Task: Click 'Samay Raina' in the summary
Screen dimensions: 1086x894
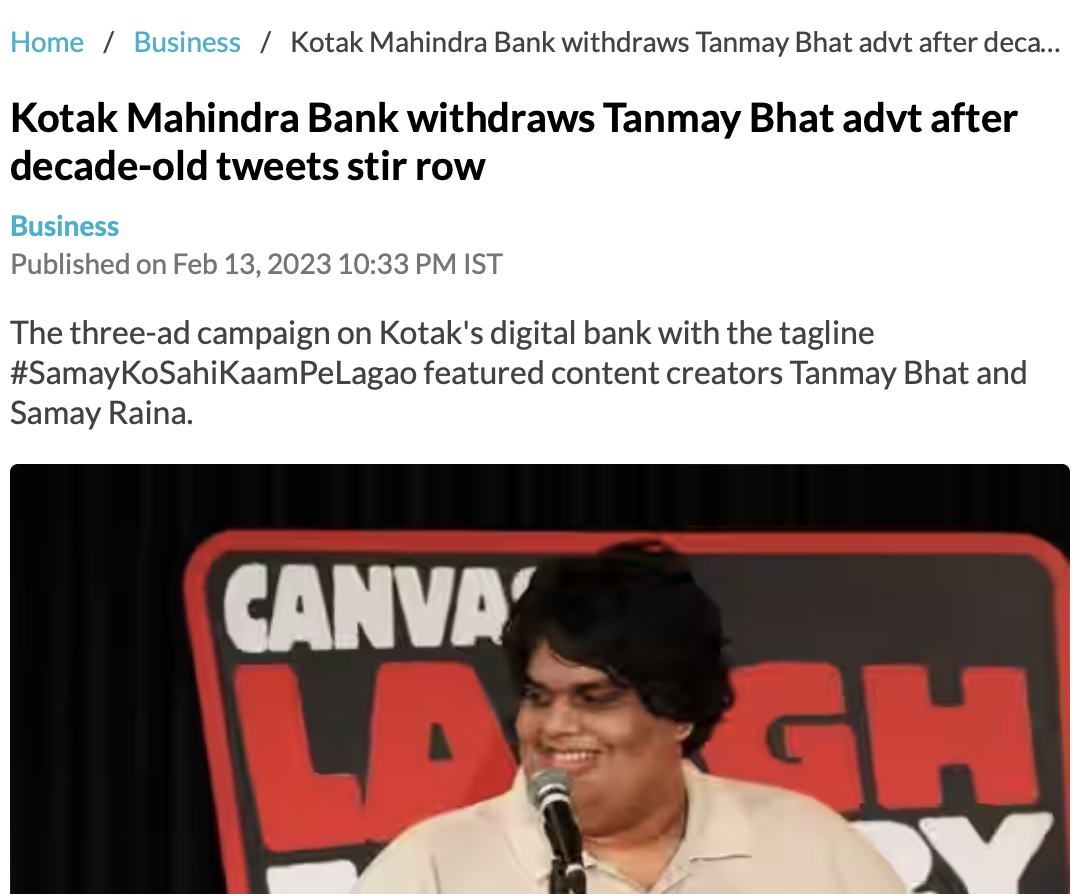Action: click(101, 413)
